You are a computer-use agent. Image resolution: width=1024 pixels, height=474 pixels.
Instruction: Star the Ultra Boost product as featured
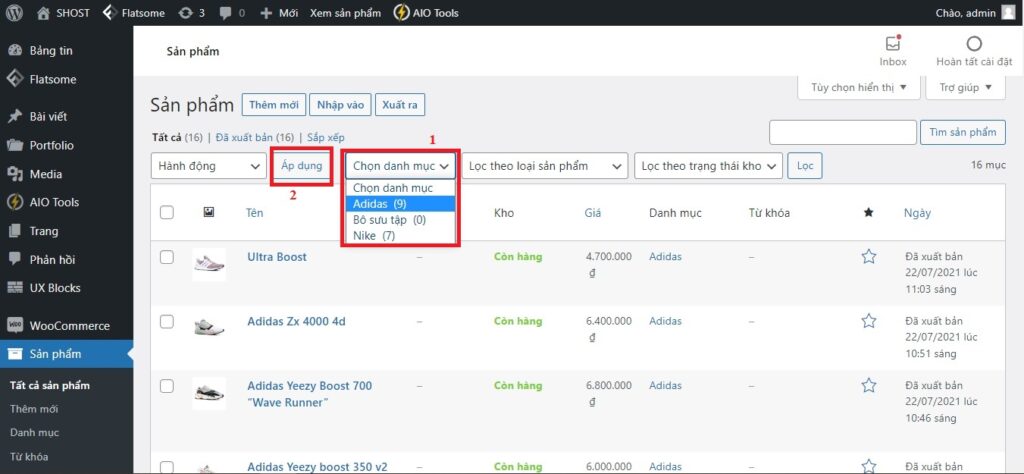click(868, 257)
